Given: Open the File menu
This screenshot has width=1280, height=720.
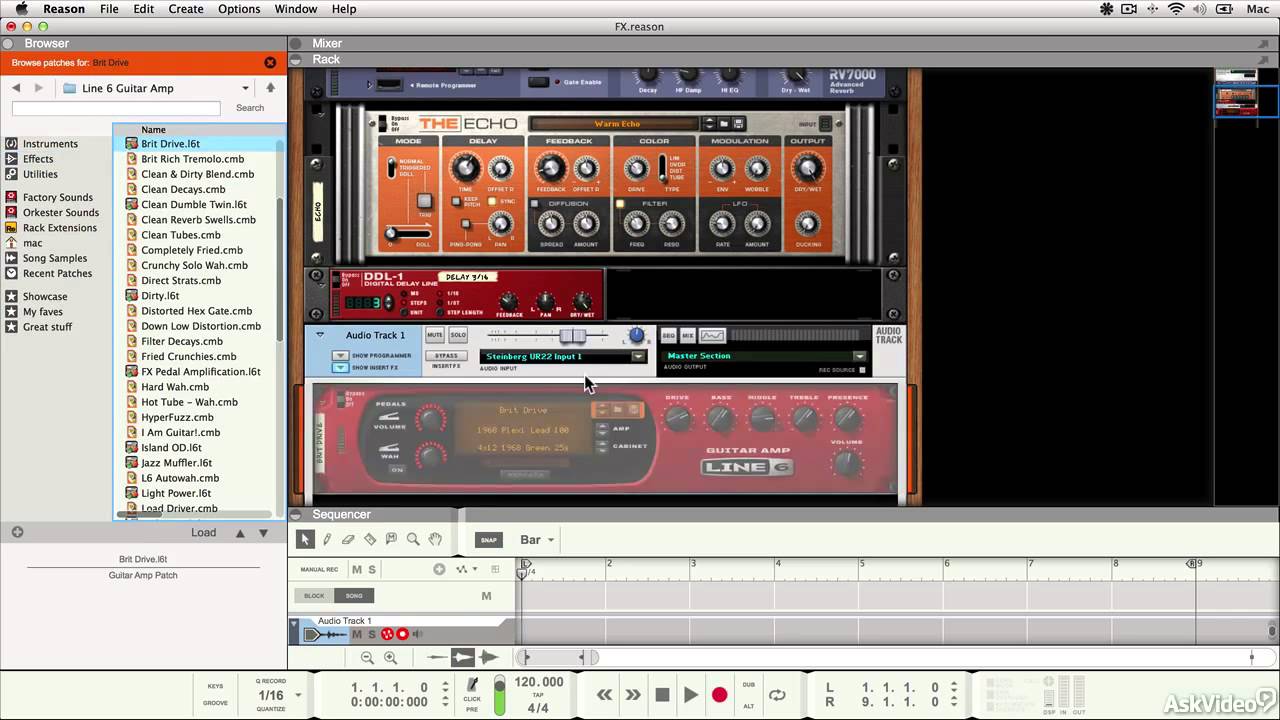Looking at the screenshot, I should 109,9.
